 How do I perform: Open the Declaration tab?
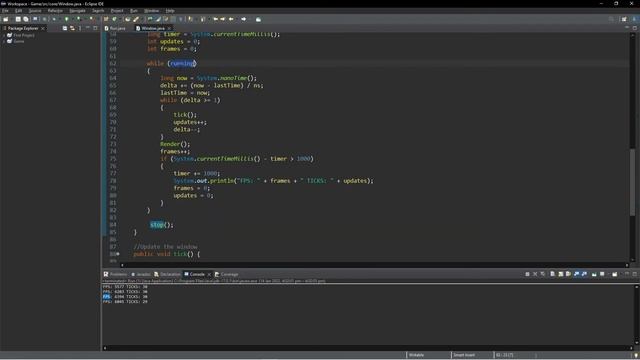point(167,274)
